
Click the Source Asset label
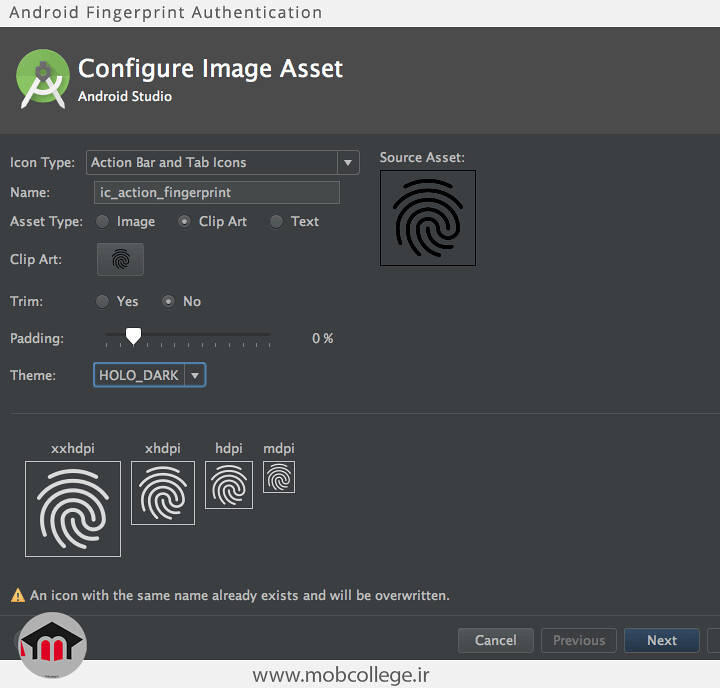coord(422,158)
